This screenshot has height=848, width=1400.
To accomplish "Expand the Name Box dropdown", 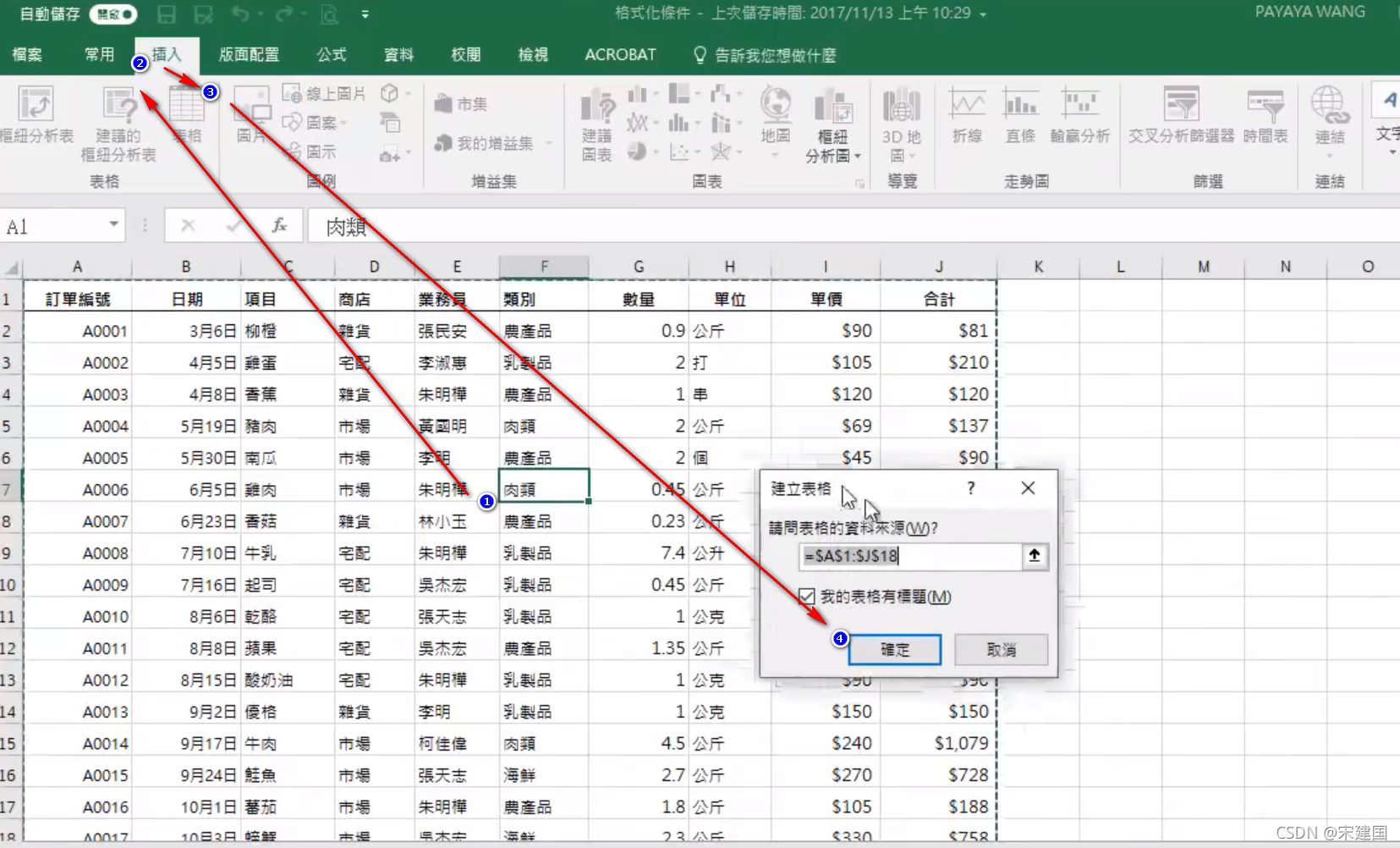I will (x=113, y=225).
